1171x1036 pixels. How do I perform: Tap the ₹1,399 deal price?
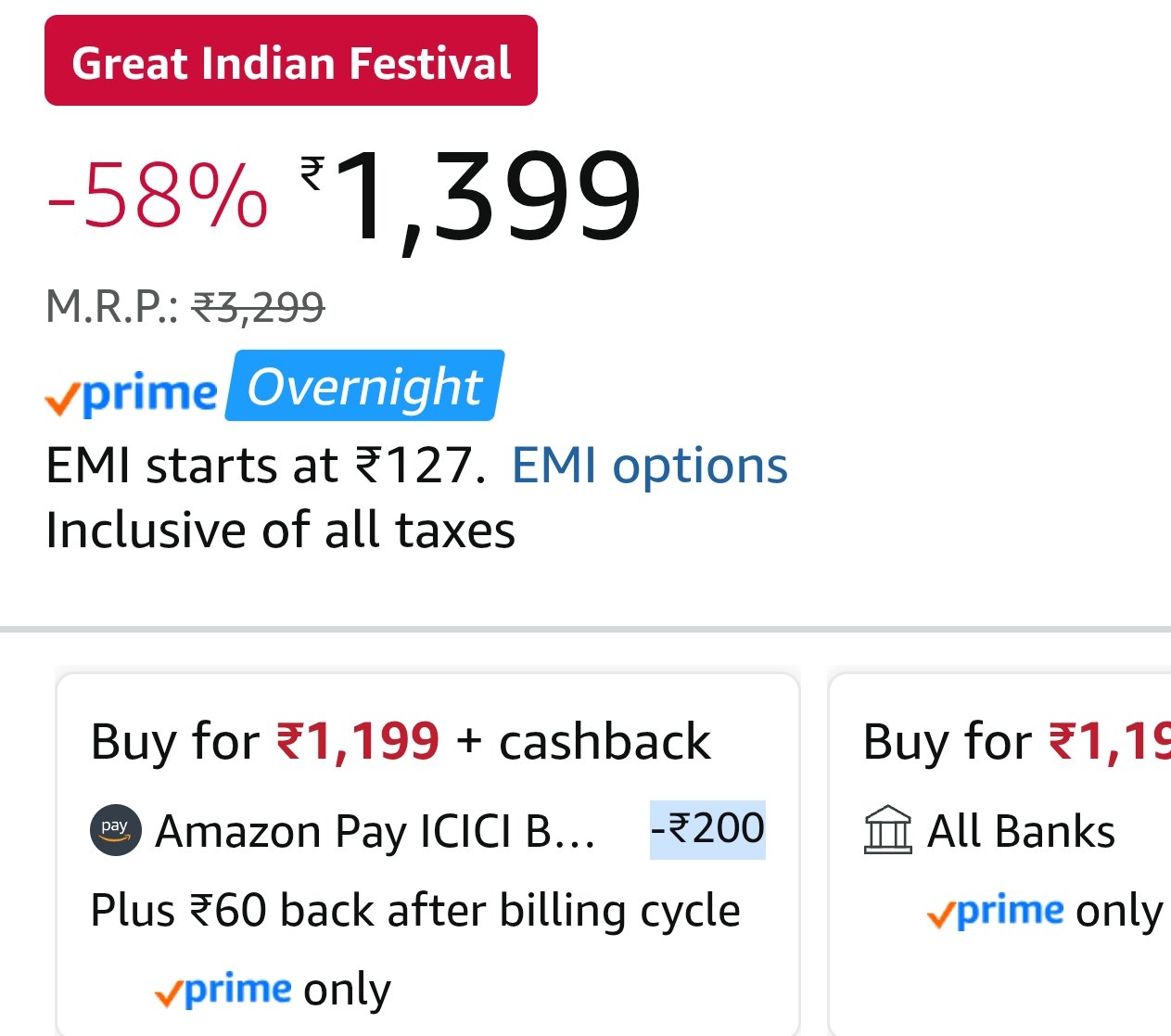pos(487,198)
